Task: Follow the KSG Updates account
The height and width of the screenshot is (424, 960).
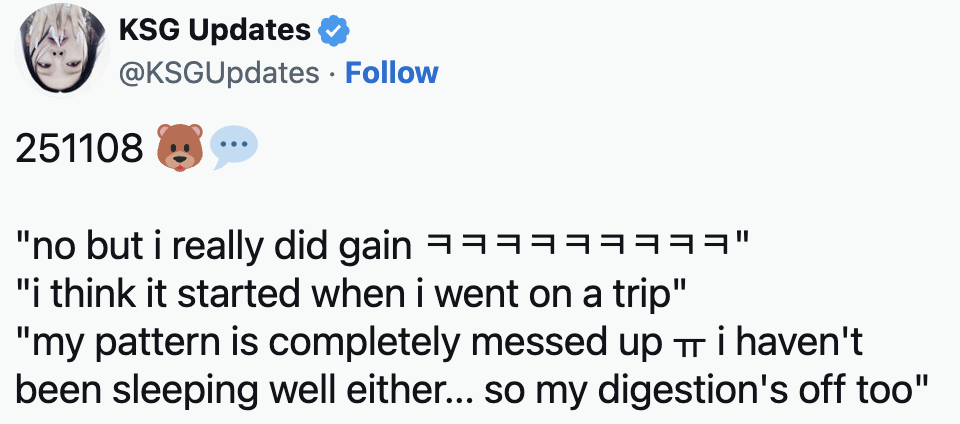Action: click(391, 73)
